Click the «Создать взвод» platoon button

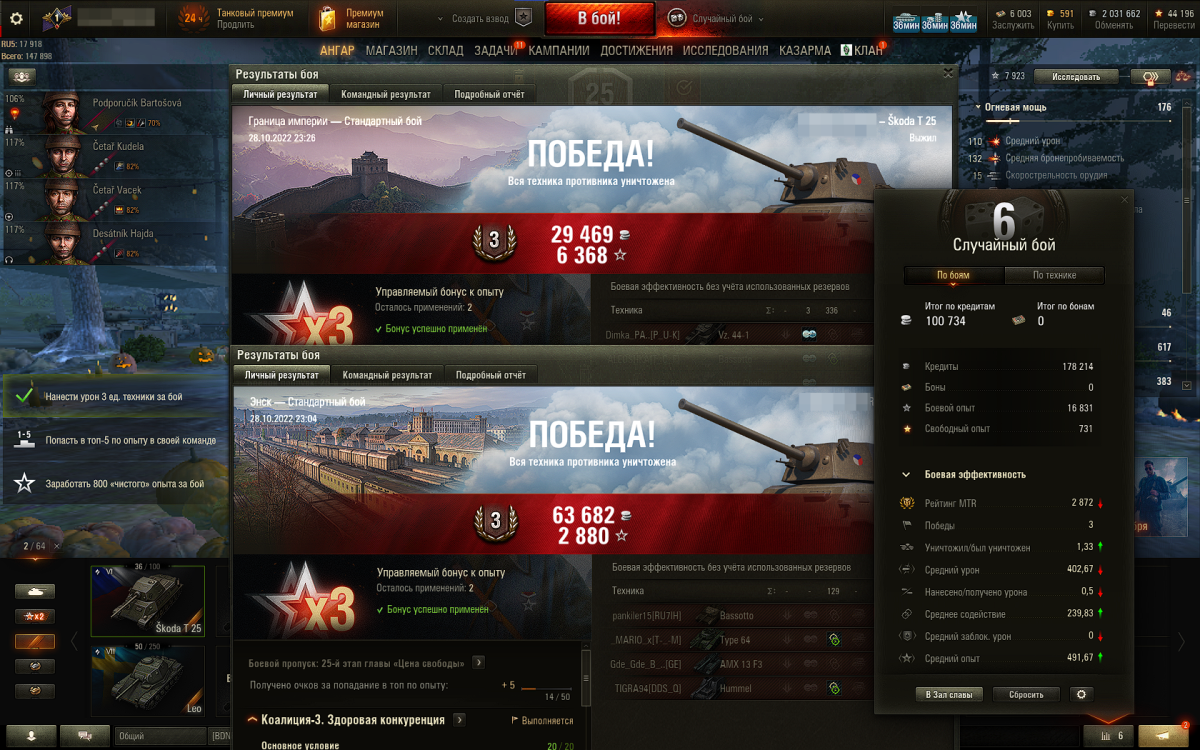486,18
